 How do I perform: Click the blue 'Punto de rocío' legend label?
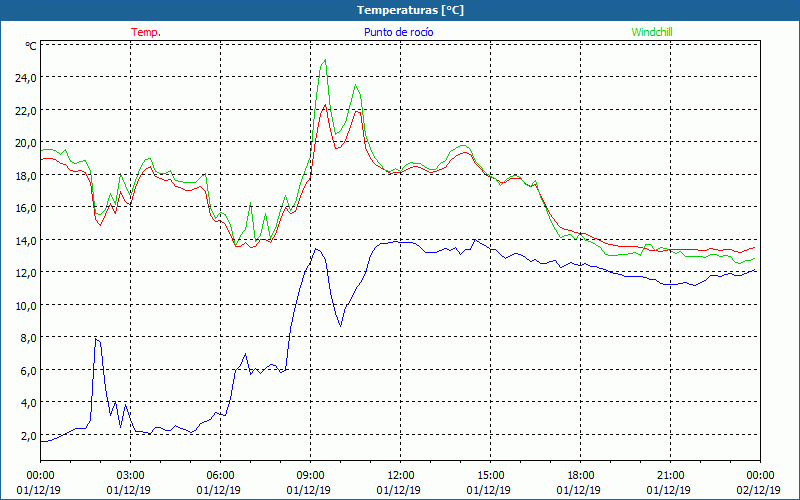click(x=398, y=32)
